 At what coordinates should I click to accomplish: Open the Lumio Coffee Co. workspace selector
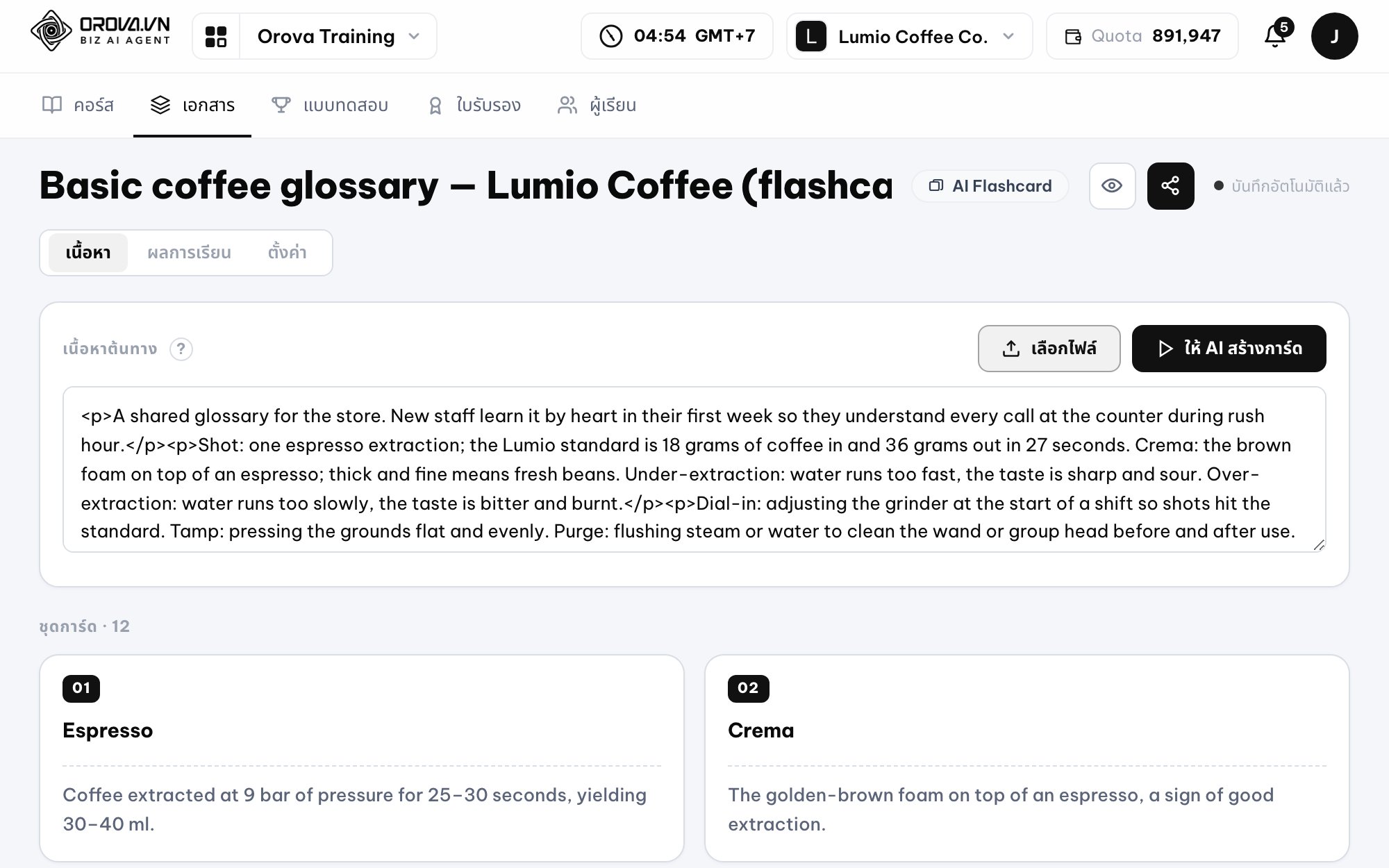tap(909, 36)
